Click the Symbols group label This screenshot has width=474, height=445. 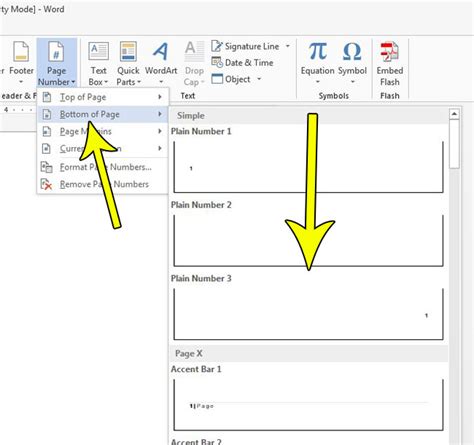333,96
